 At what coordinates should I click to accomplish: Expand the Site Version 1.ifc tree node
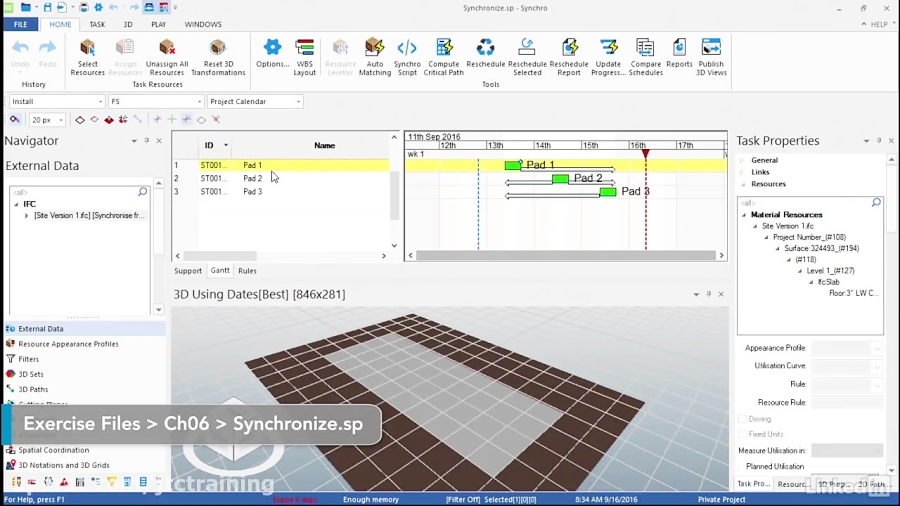coord(27,215)
